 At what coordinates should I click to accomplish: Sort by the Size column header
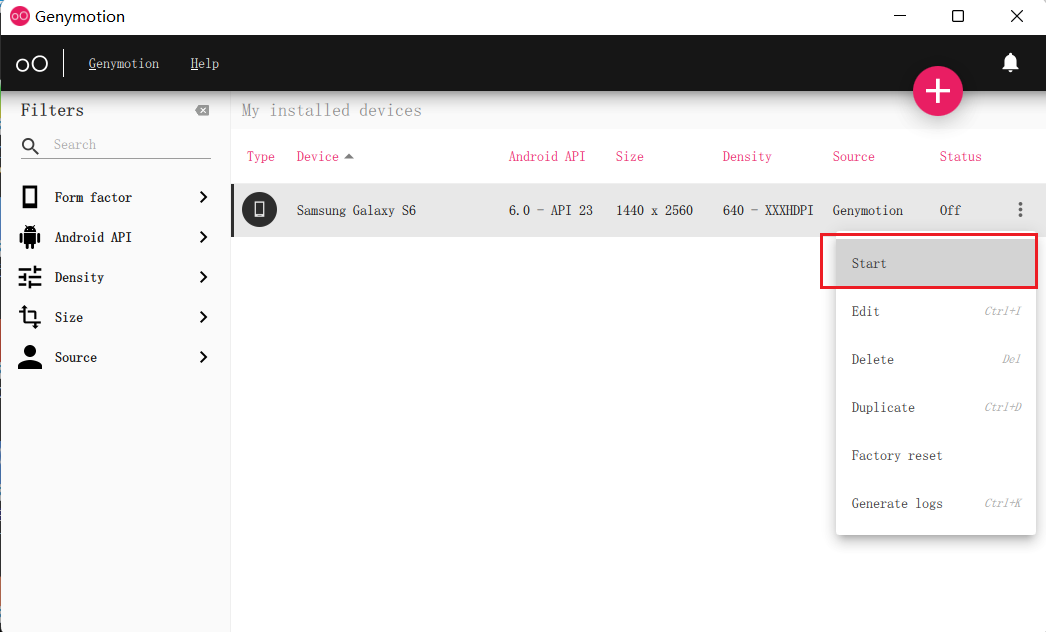[630, 156]
